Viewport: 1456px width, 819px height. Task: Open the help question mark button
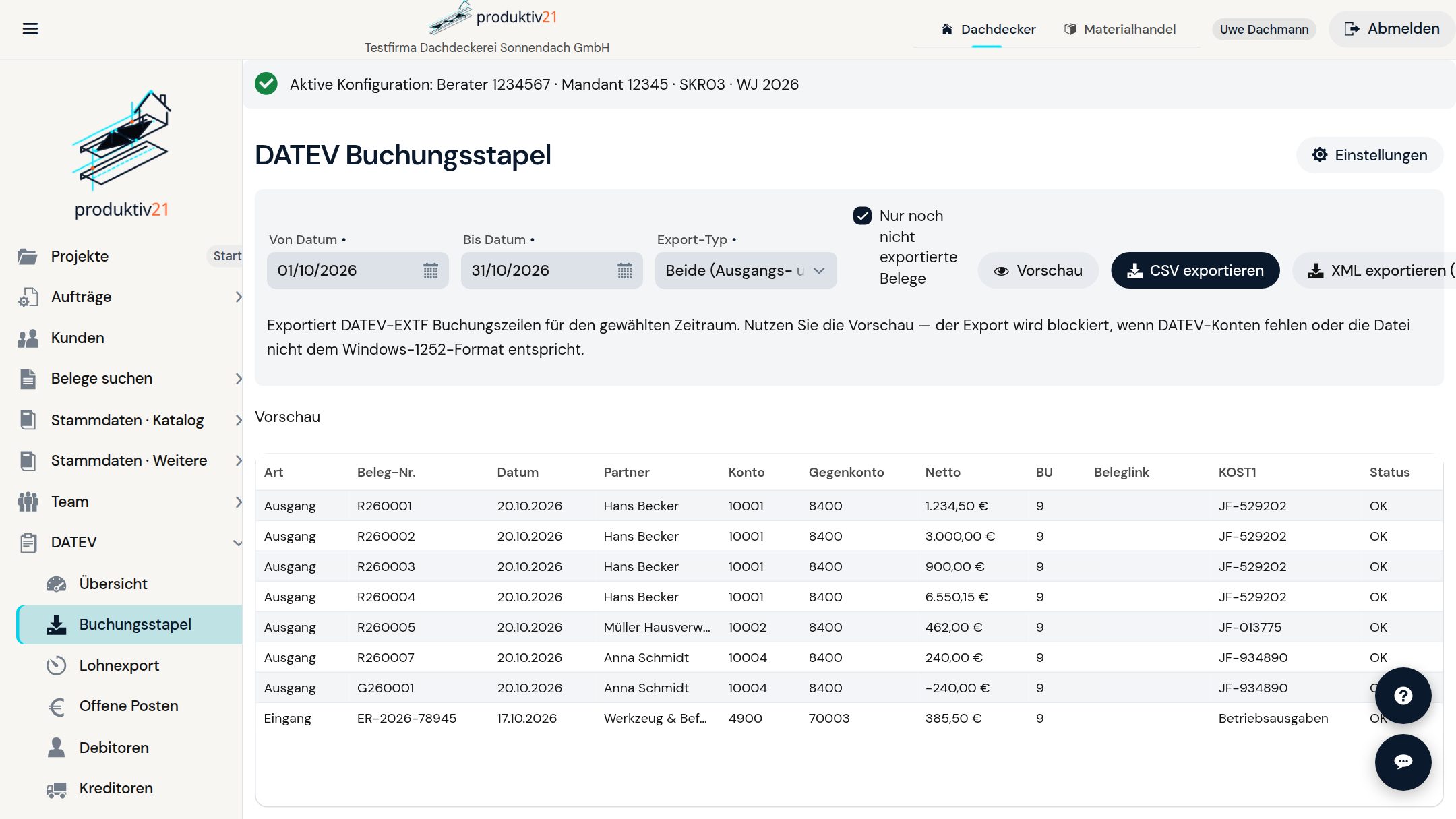pyautogui.click(x=1403, y=696)
